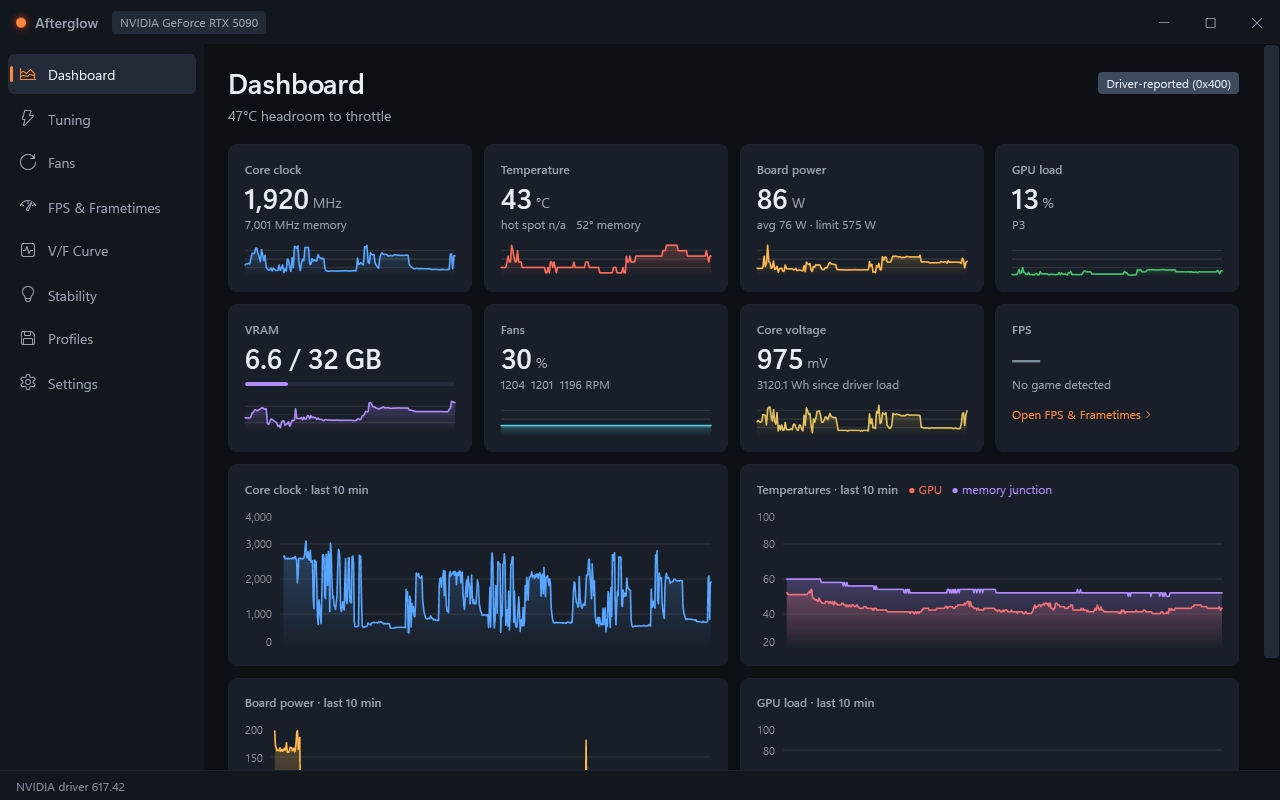Click the '6.6 / 32 GB' VRAM value
Viewport: 1280px width, 800px height.
pos(313,359)
